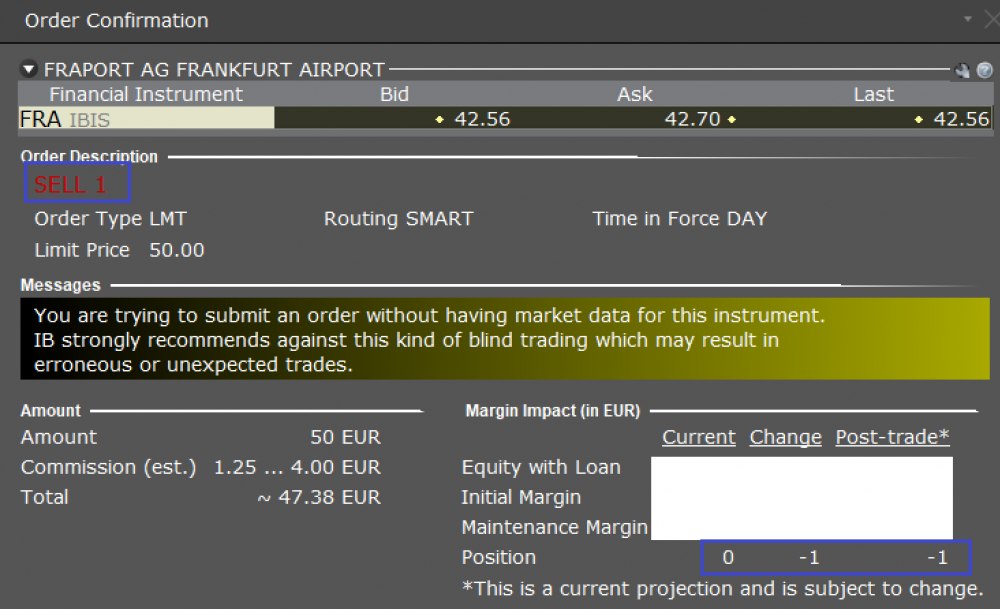Click the Post-trade* column header link
The width and height of the screenshot is (1000, 609).
[892, 437]
